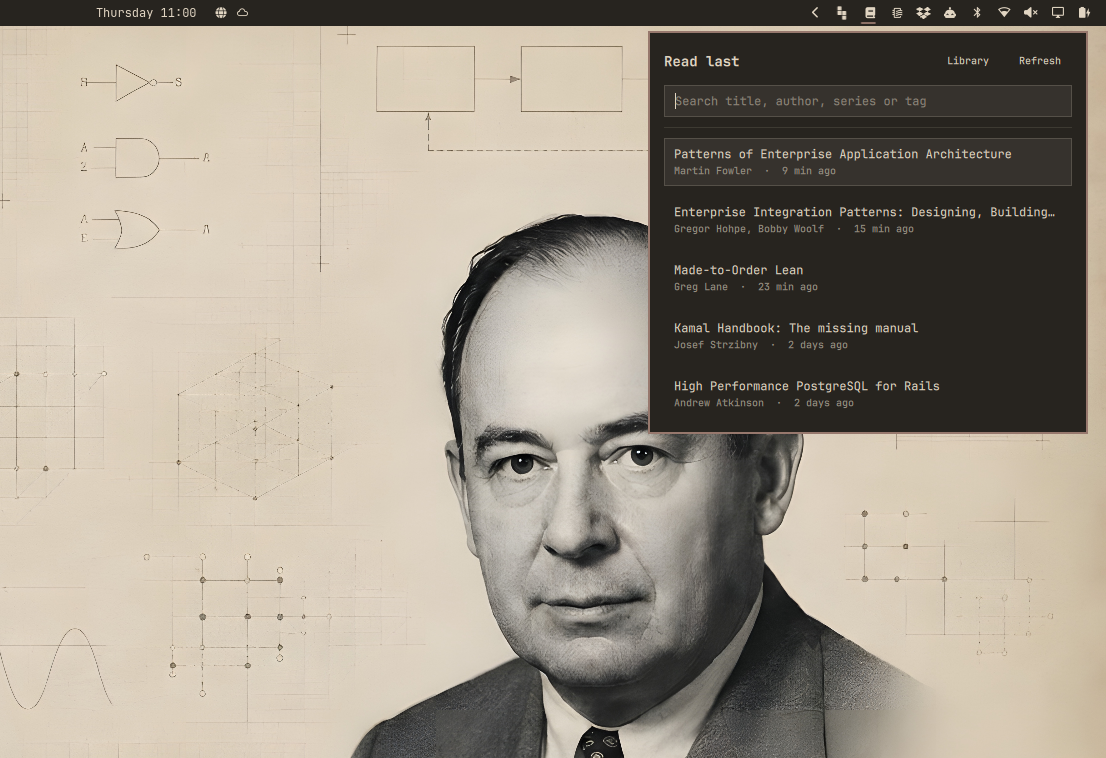Open the Thursday 11:00 clock
This screenshot has height=758, width=1106.
click(x=146, y=13)
